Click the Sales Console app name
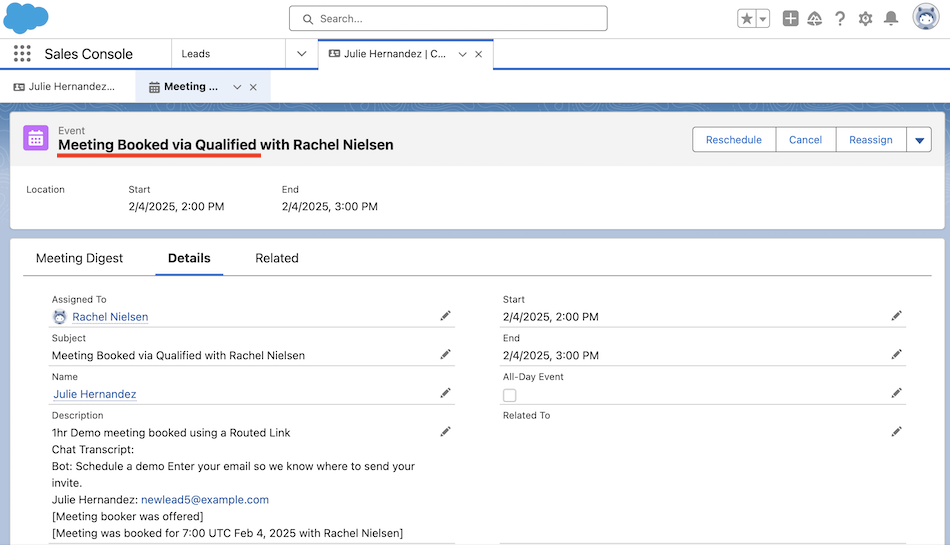950x545 pixels. point(88,54)
